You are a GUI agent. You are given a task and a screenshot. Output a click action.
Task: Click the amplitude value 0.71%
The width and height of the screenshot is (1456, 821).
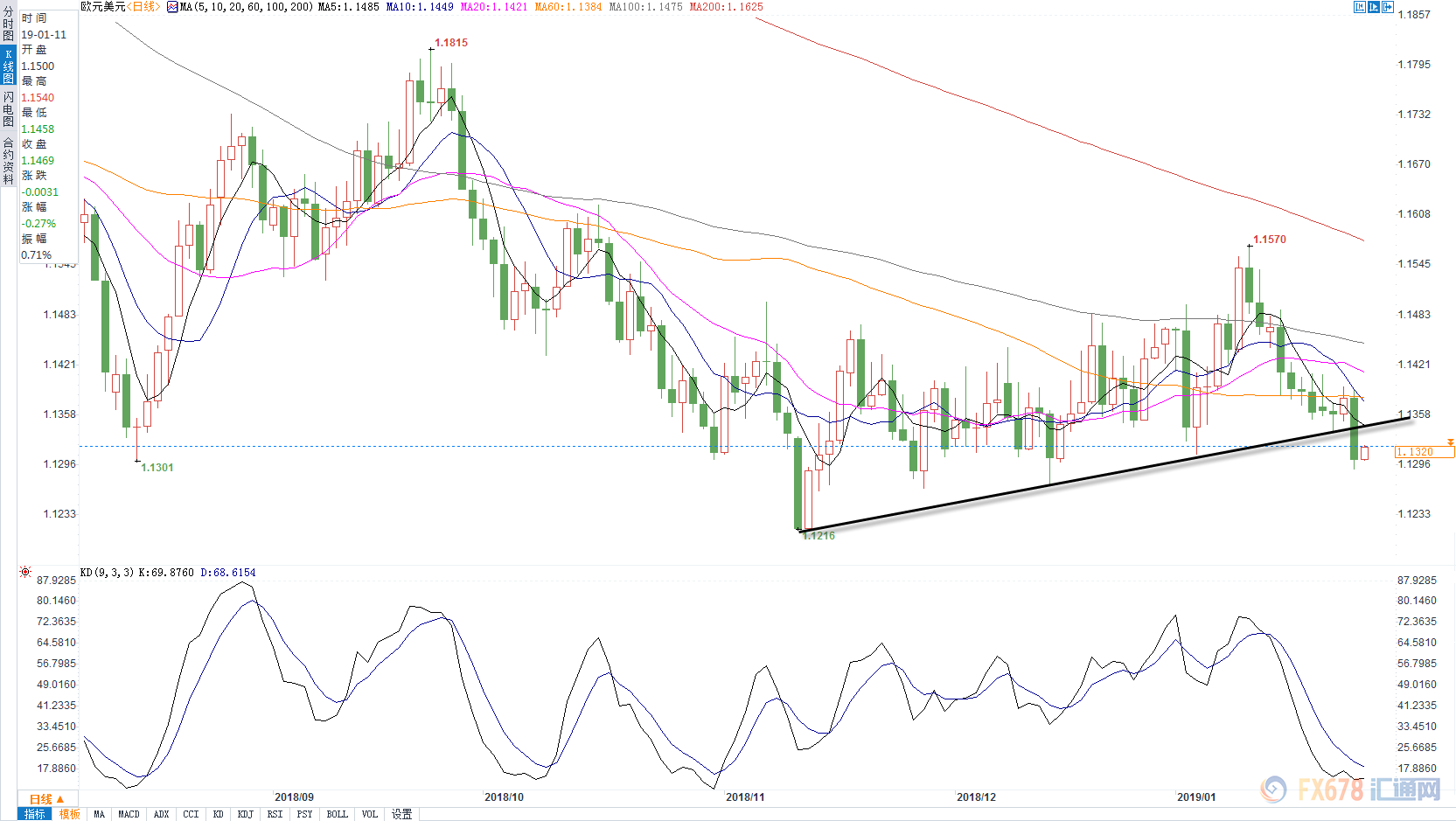tap(37, 255)
